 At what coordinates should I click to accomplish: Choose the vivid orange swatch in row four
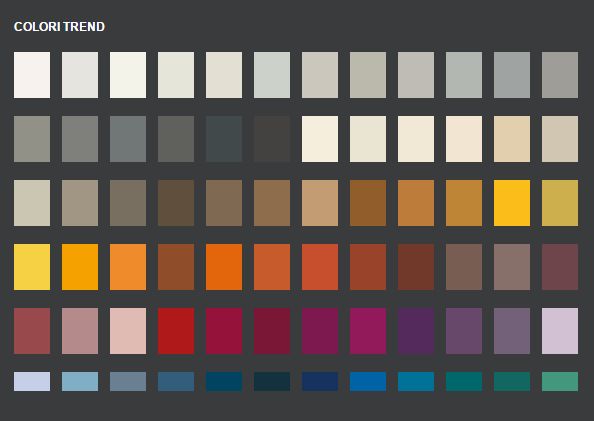224,267
